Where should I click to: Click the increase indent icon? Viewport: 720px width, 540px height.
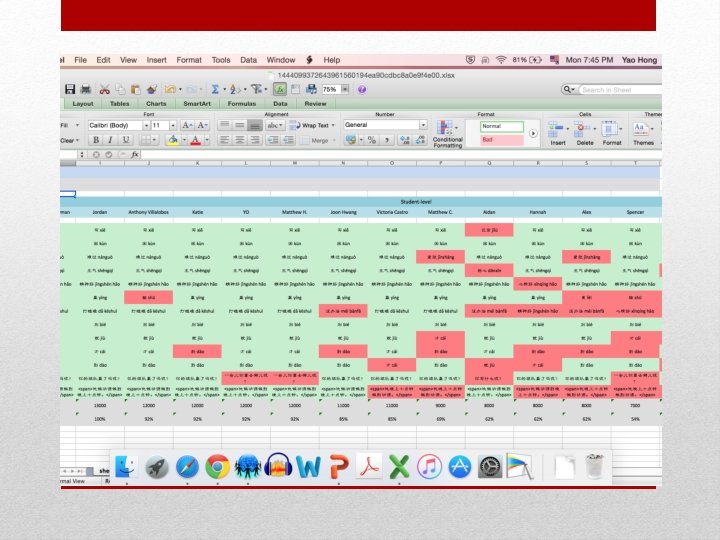pos(288,140)
